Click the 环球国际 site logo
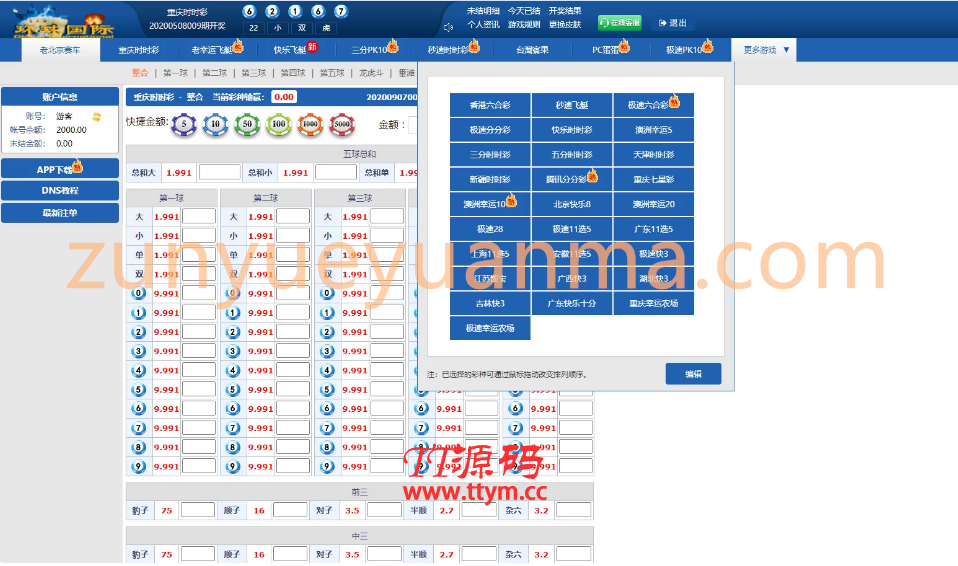 [x=64, y=21]
